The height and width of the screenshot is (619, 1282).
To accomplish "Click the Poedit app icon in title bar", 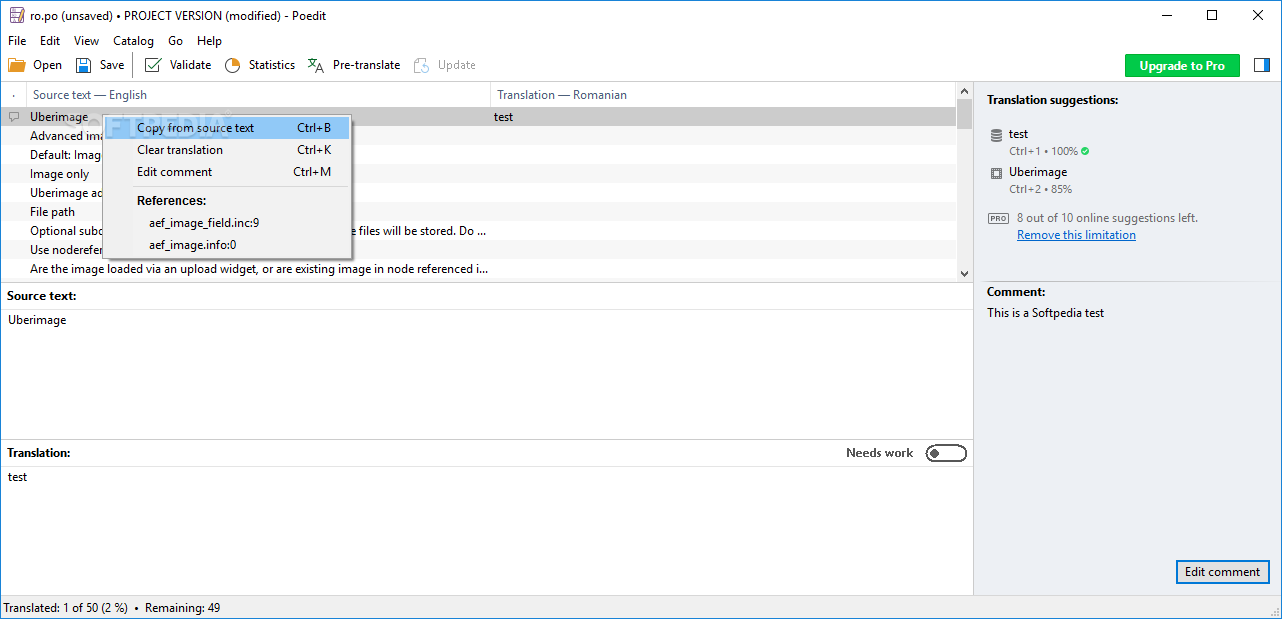I will 16,15.
